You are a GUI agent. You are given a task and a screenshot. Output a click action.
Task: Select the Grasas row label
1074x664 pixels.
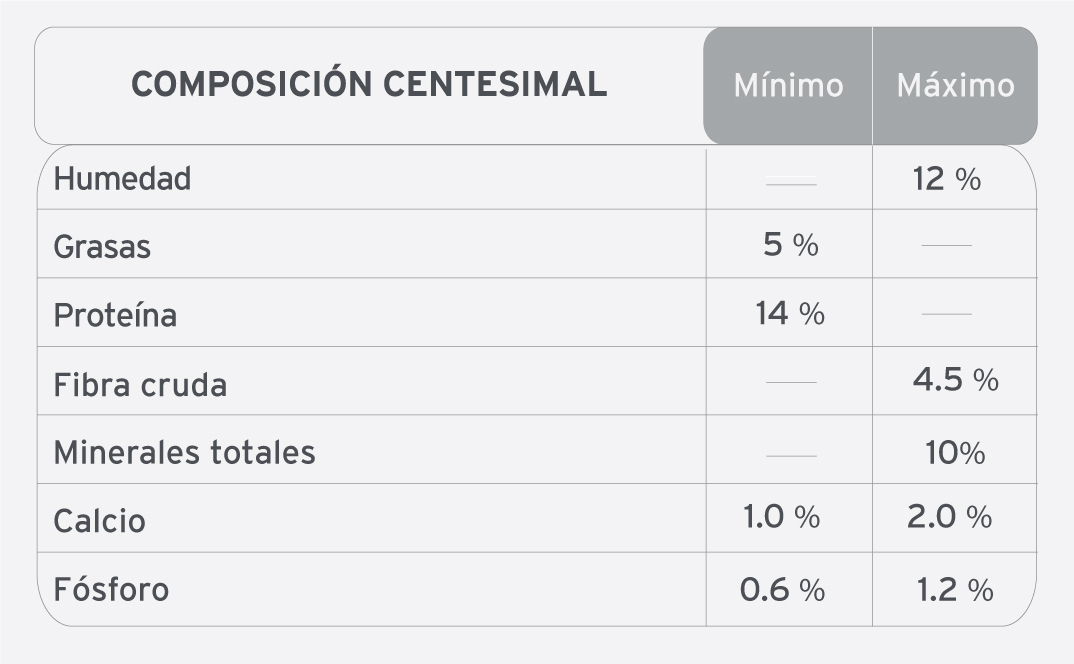coord(102,246)
